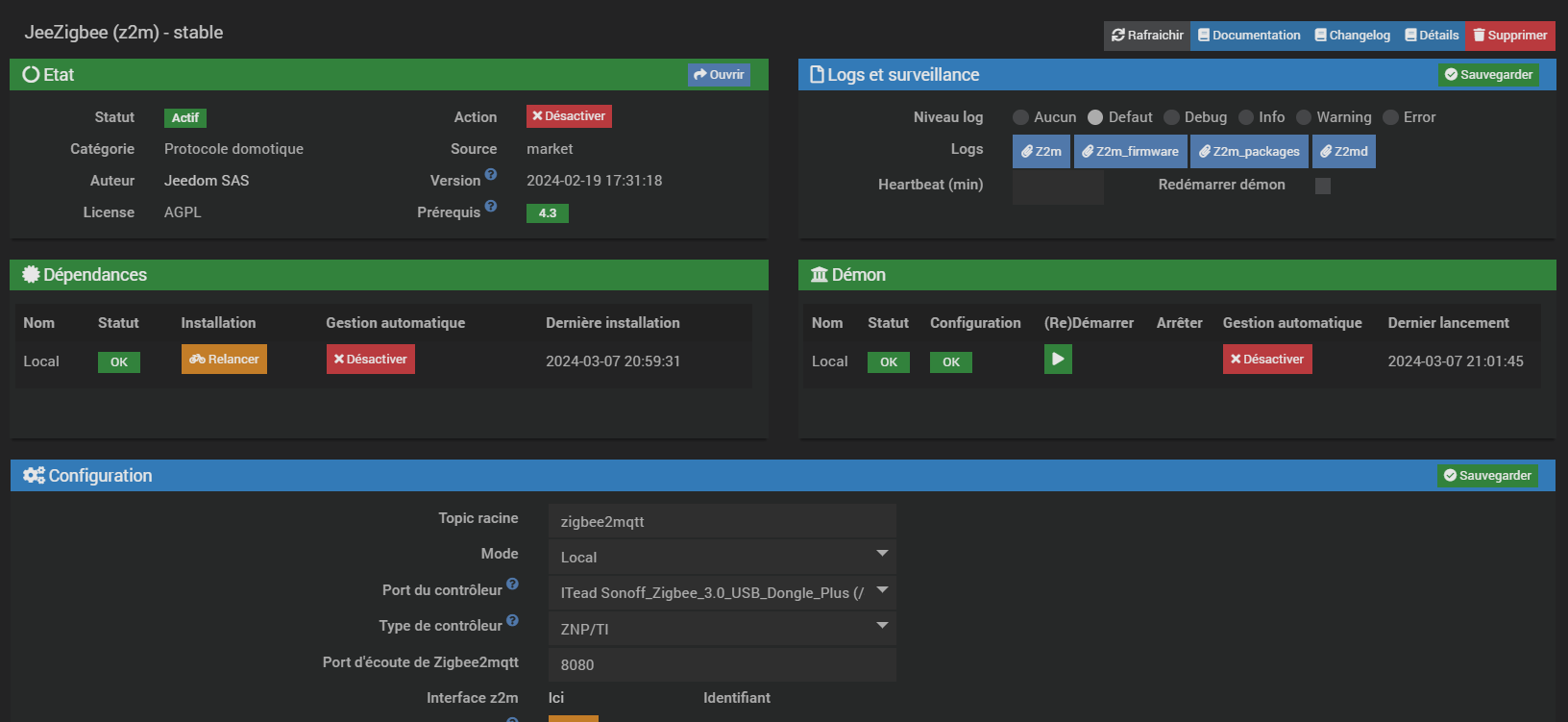The height and width of the screenshot is (722, 1568).
Task: Open the Z2md log file
Action: click(1344, 152)
